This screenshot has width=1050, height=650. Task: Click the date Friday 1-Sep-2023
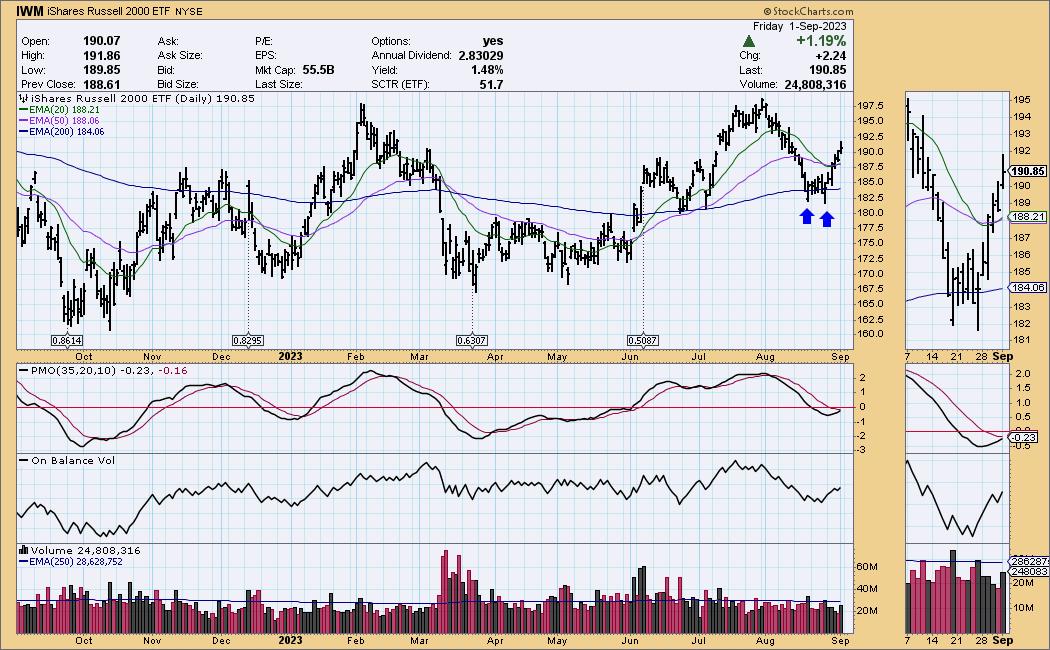pos(800,26)
